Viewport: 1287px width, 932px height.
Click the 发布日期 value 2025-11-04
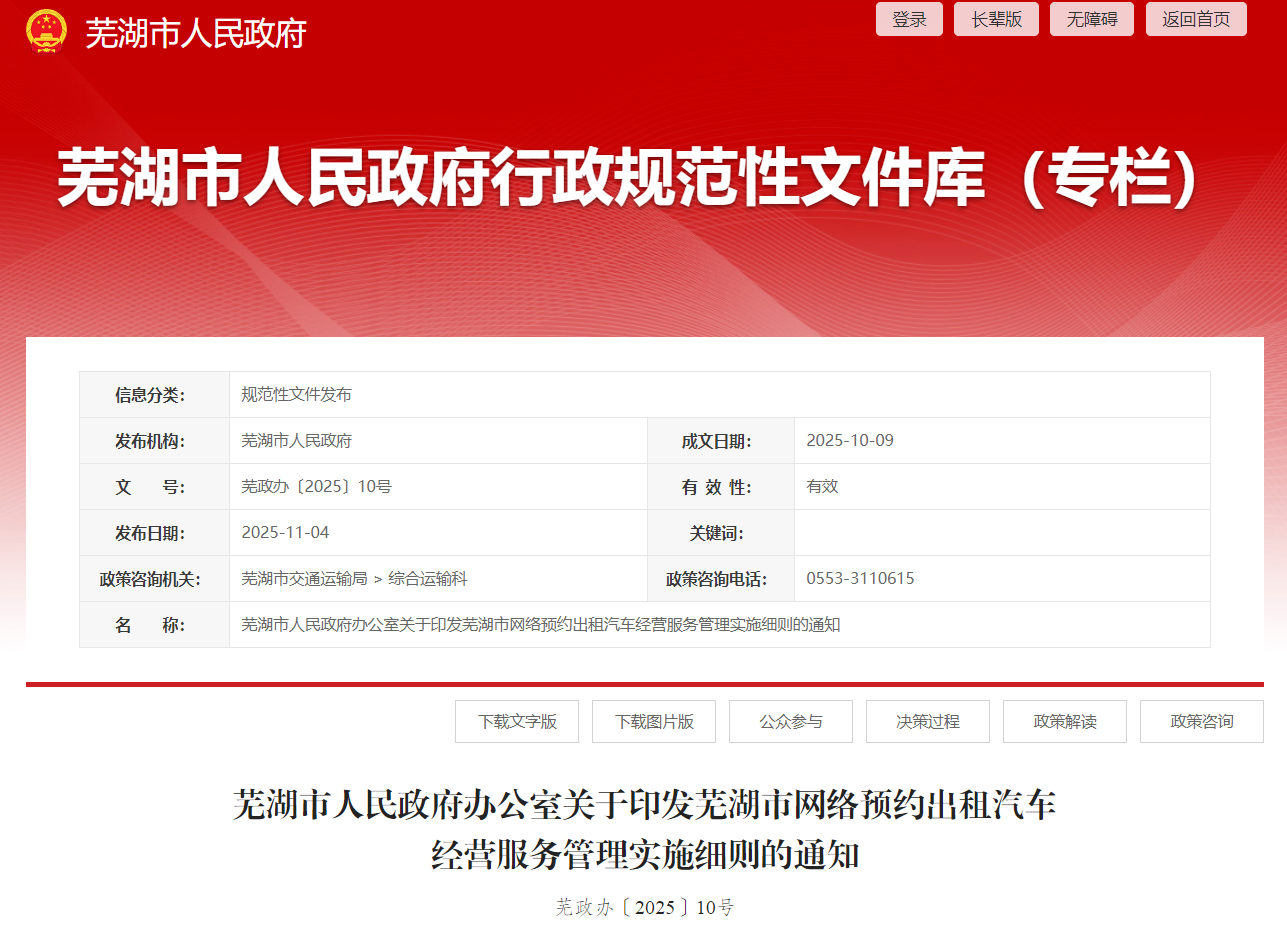point(285,533)
